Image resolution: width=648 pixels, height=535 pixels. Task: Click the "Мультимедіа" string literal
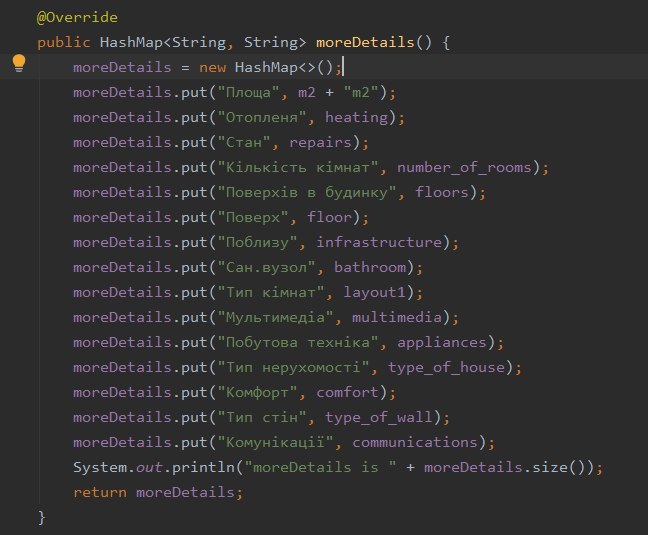(276, 317)
